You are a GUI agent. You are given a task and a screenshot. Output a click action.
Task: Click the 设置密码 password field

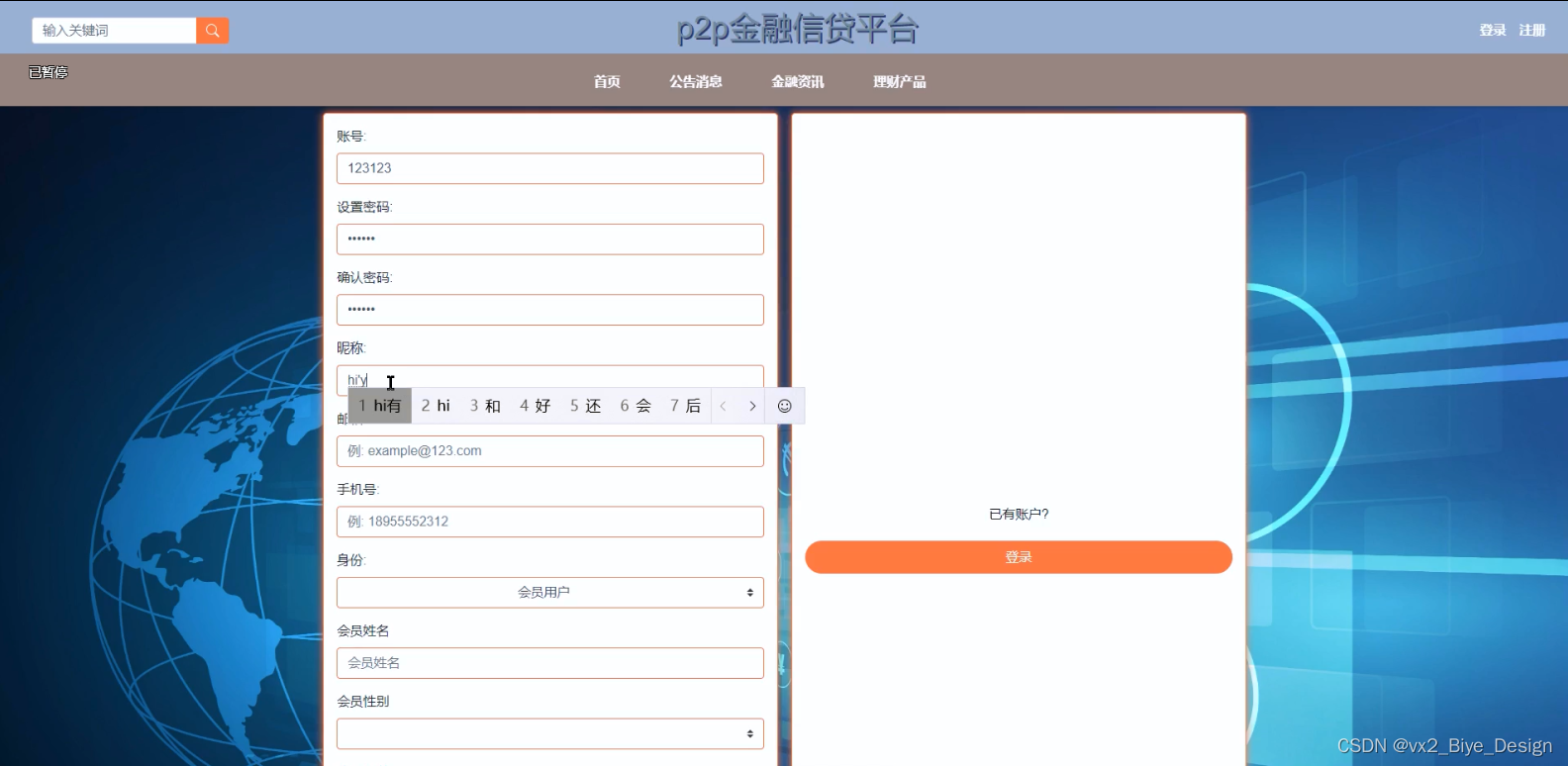point(550,239)
